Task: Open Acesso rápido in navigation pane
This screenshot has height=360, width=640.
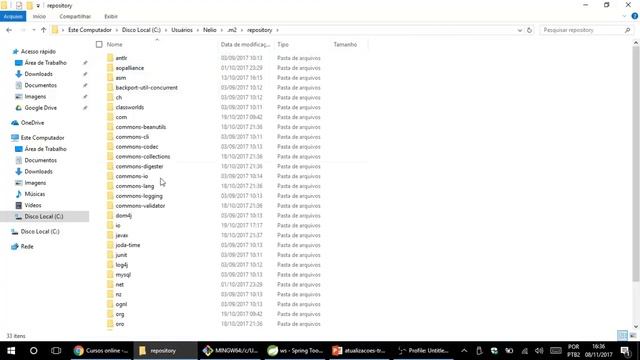Action: [x=38, y=51]
